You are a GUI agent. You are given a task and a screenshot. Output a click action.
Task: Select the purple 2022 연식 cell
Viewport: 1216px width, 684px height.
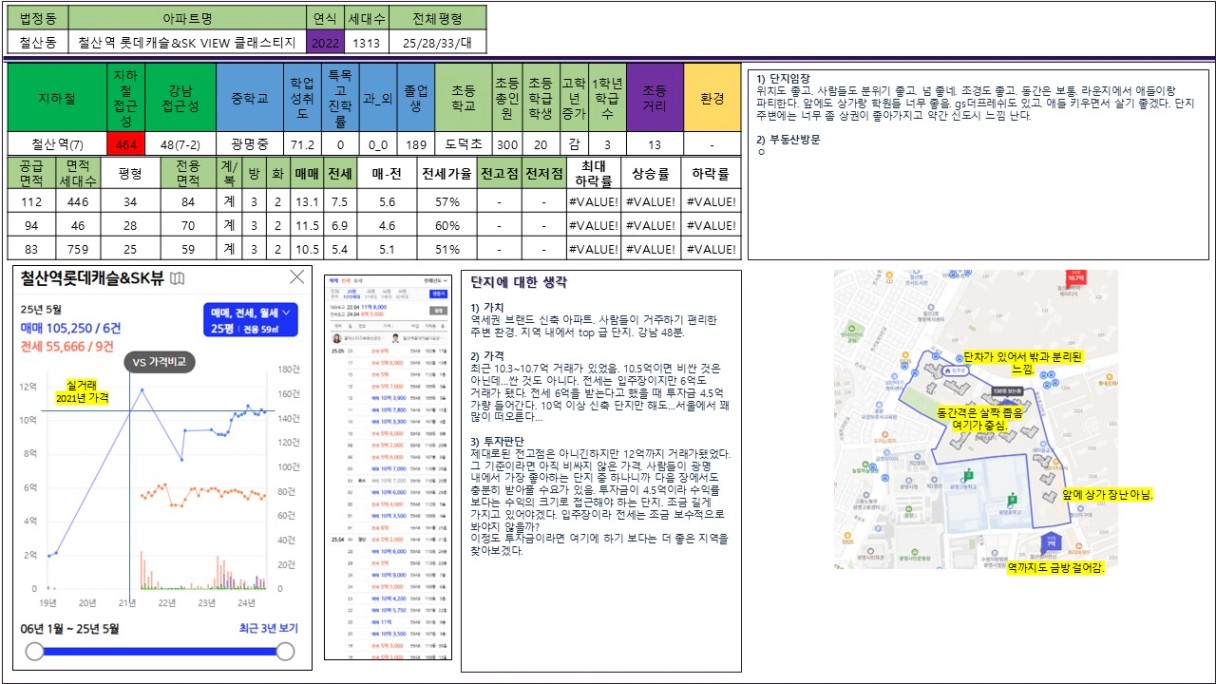[324, 43]
